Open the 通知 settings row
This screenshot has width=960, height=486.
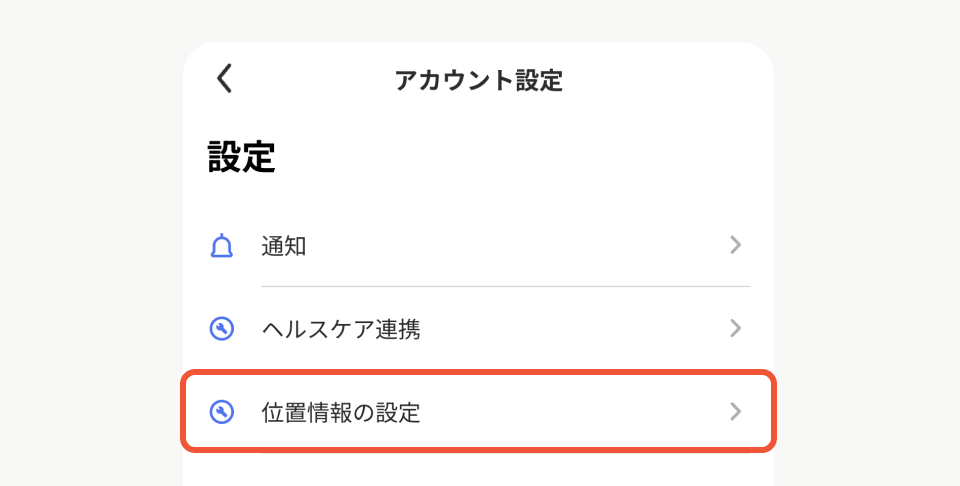[x=478, y=246]
